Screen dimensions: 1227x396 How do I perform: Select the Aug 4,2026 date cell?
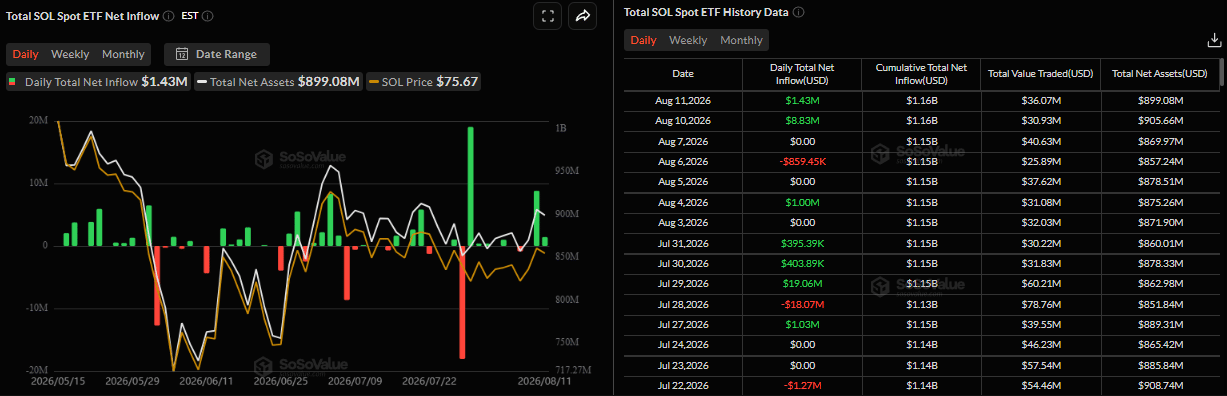point(683,202)
